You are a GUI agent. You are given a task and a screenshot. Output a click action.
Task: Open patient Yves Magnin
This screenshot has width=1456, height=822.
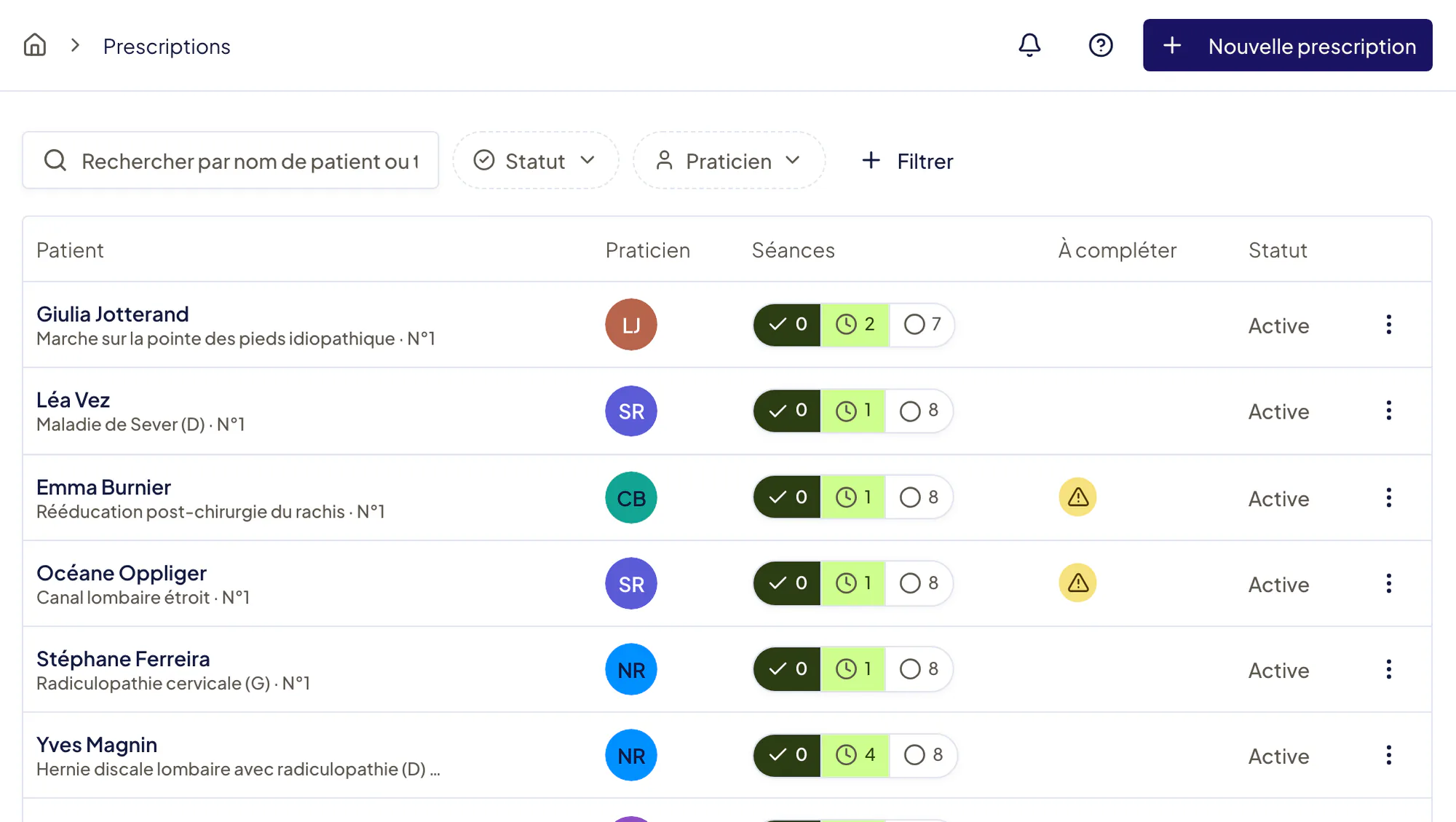tap(97, 745)
